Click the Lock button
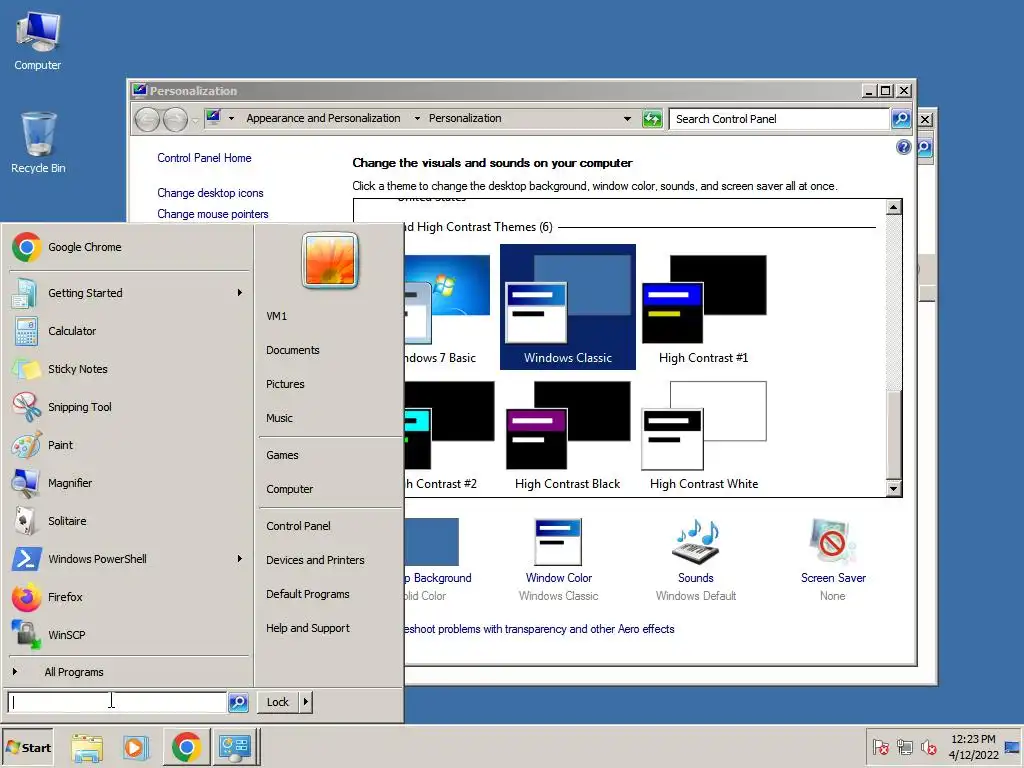Screen dimensions: 1024x768 (x=278, y=702)
